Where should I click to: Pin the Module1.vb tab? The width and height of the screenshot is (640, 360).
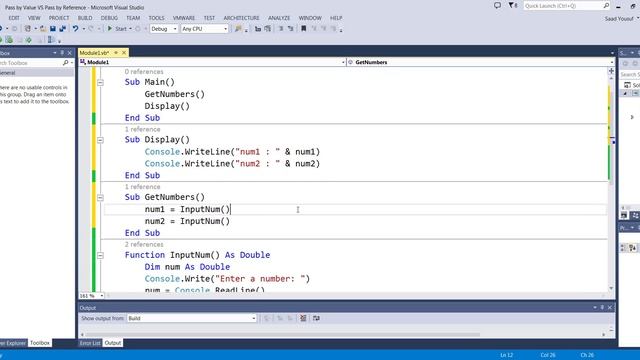pos(116,53)
